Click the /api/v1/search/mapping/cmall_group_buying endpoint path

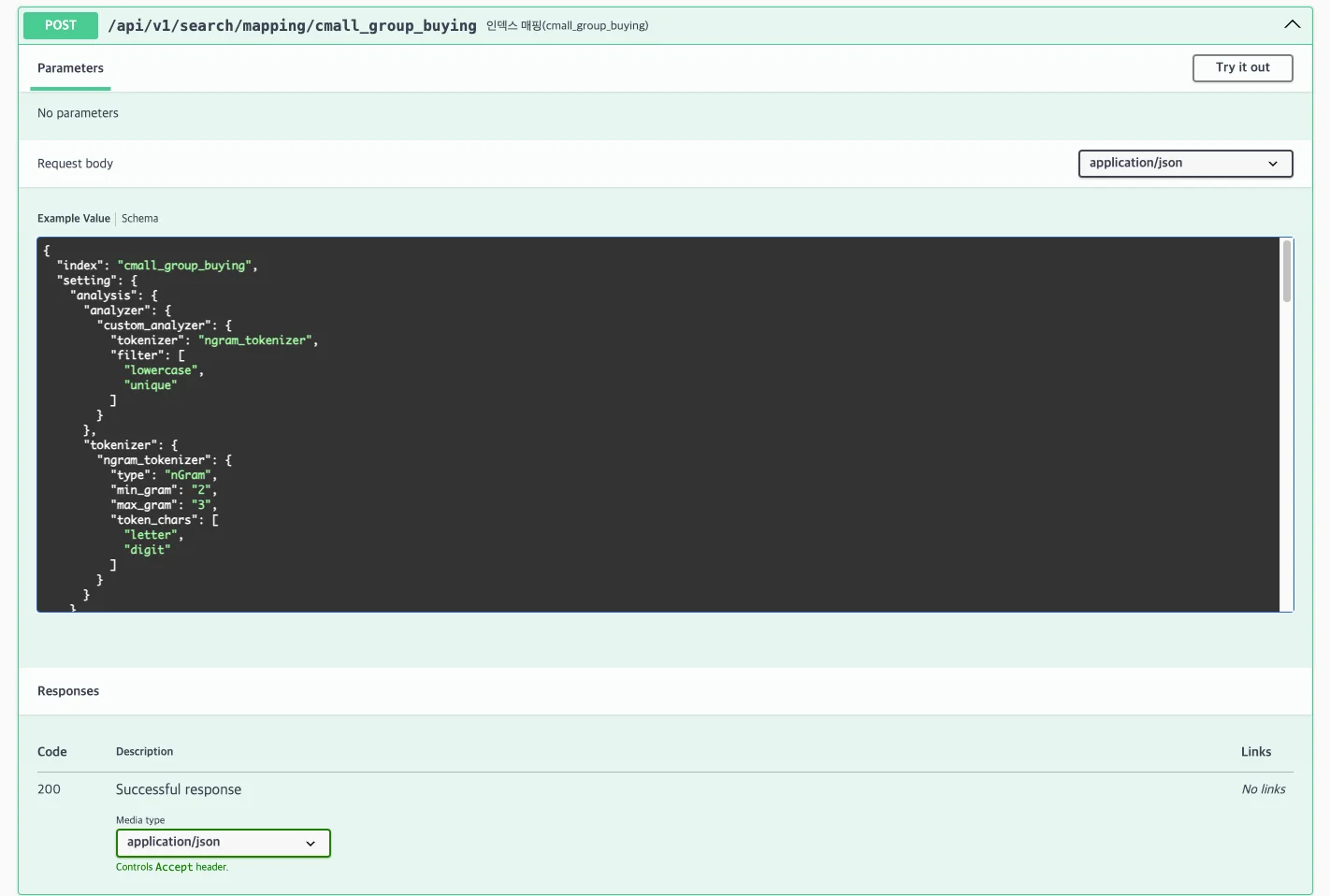(x=292, y=25)
